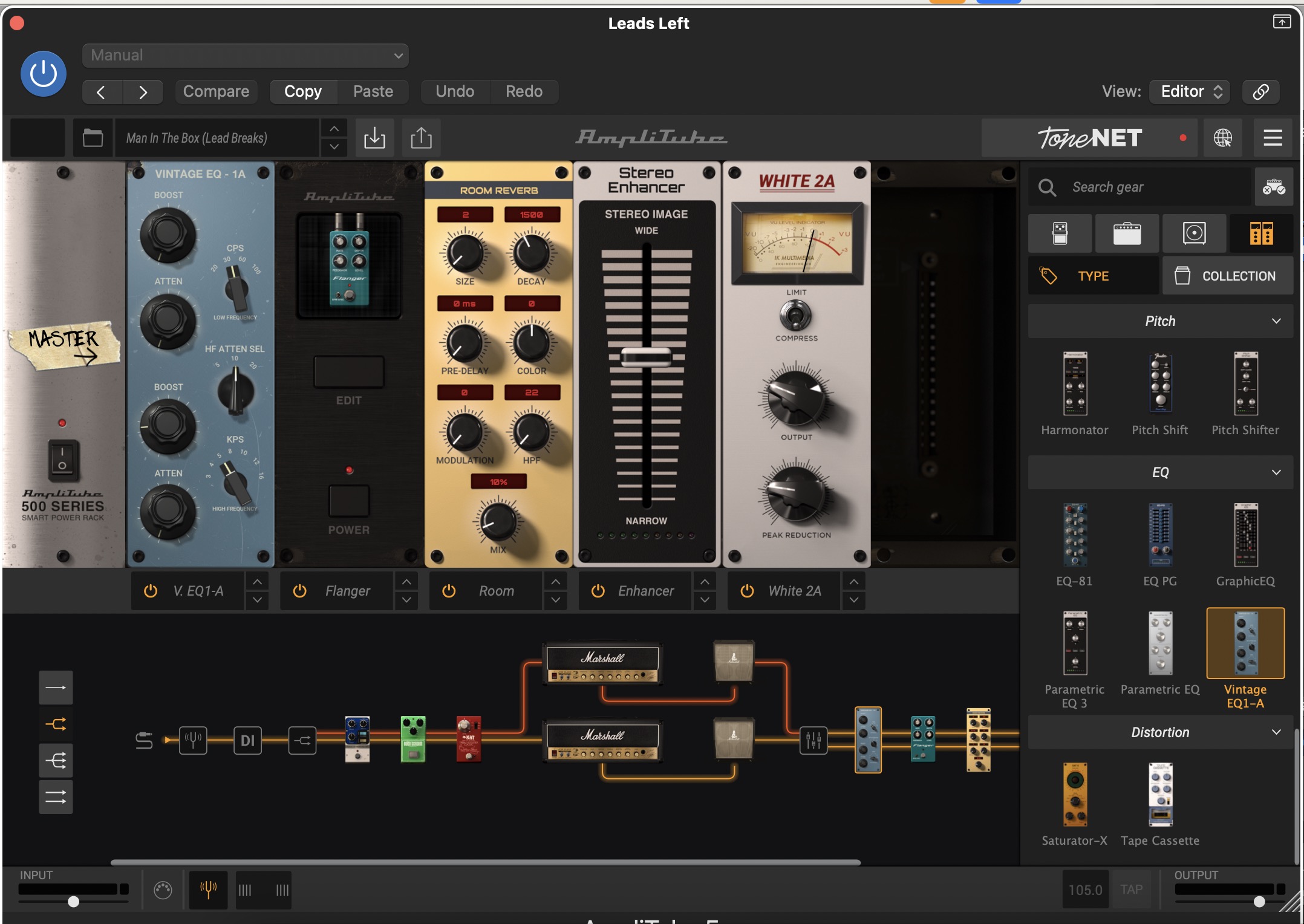Switch to the COLLECTION filter tab
The image size is (1304, 924).
click(x=1227, y=276)
